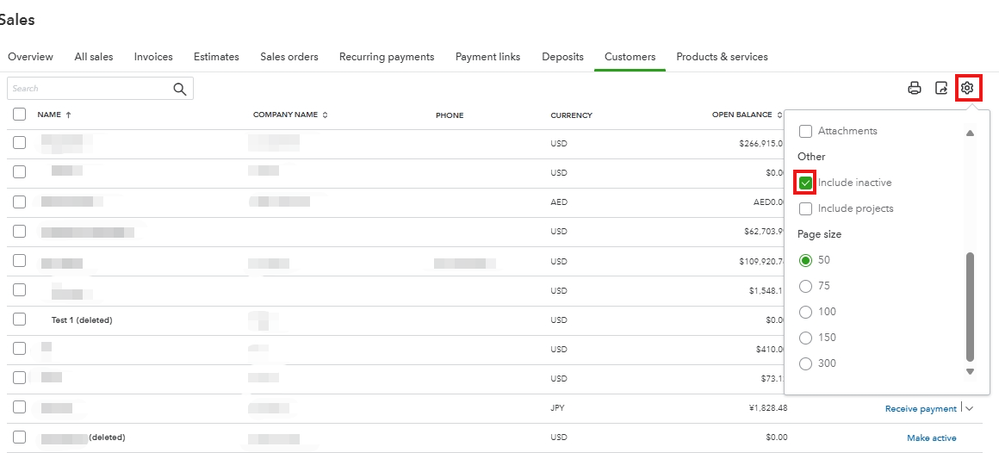Click the print list icon

pos(914,88)
